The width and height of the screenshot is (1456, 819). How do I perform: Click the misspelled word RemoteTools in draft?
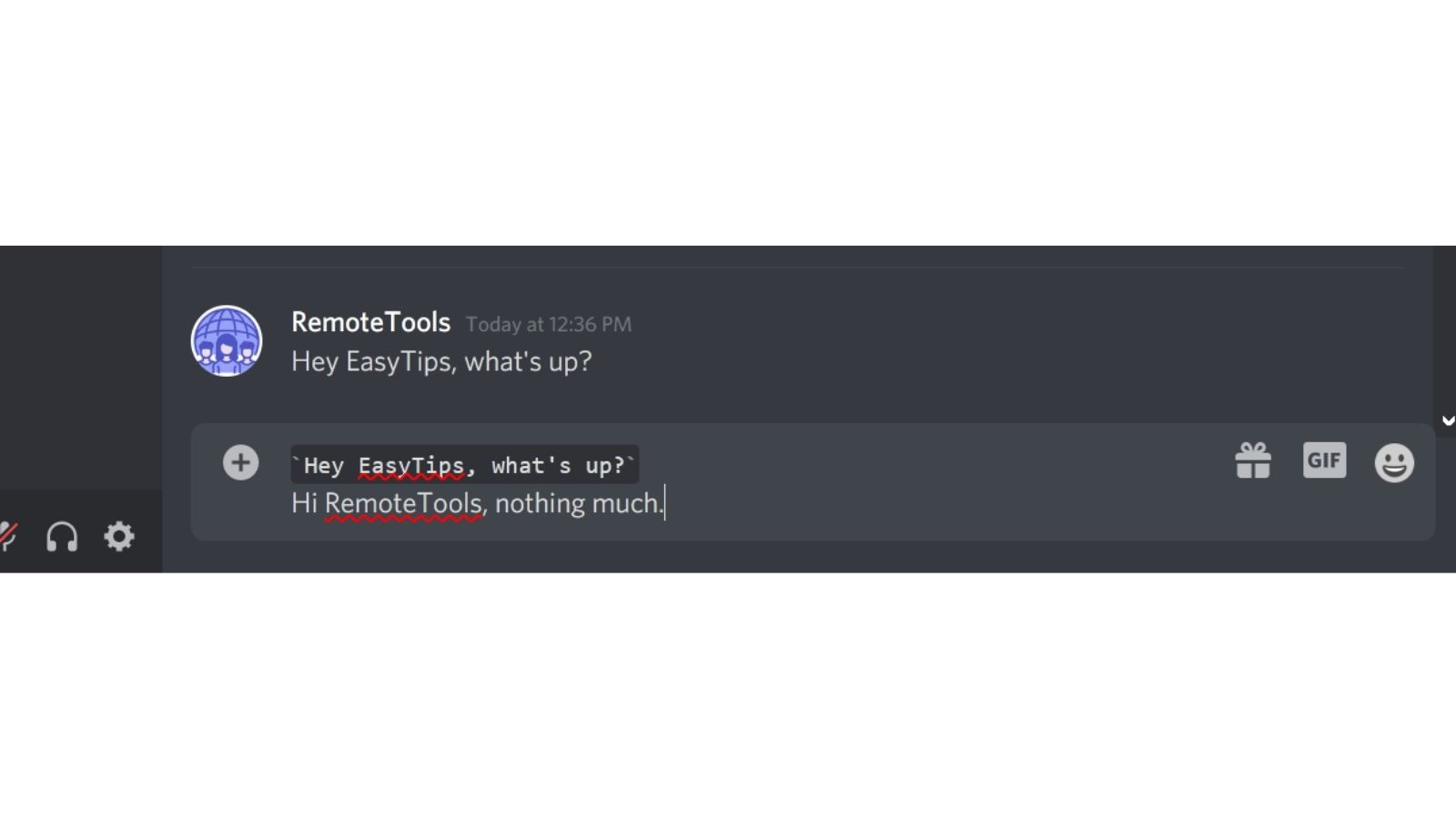tap(403, 503)
